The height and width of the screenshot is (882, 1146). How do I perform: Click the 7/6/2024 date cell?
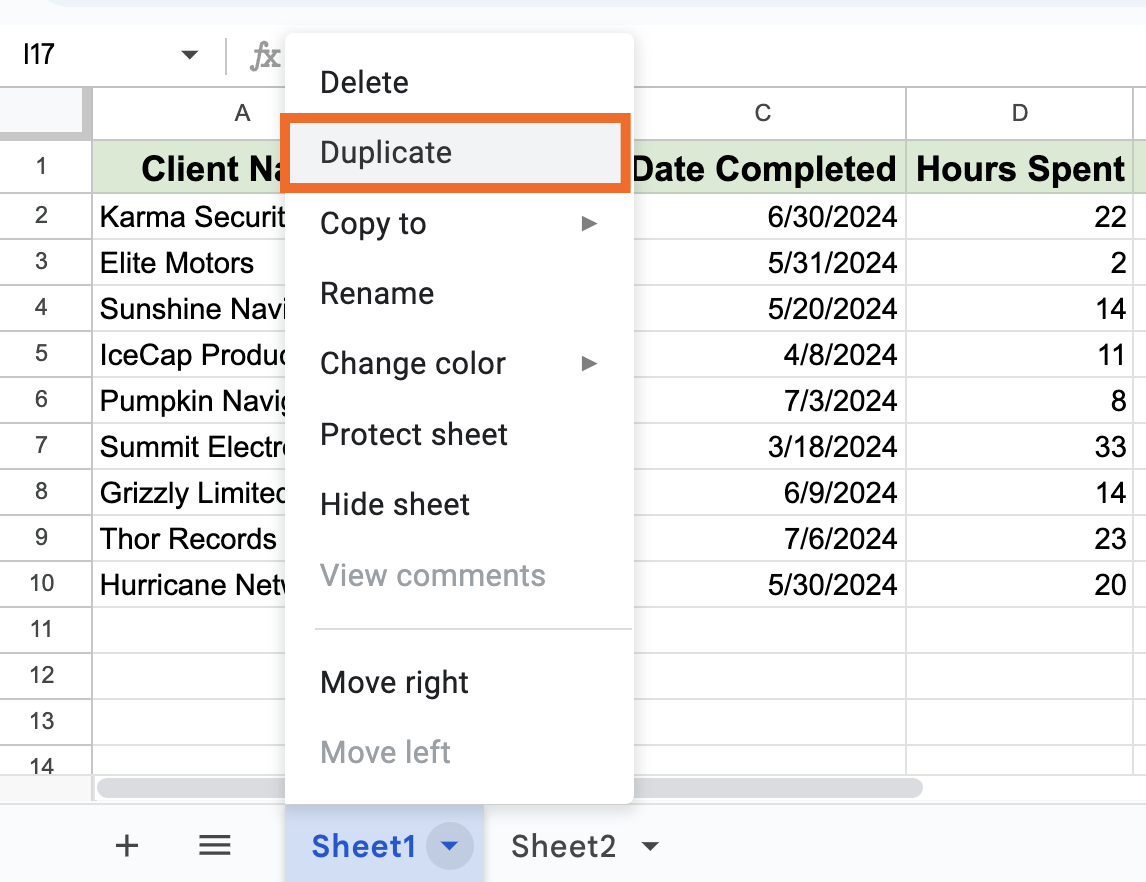[x=770, y=539]
